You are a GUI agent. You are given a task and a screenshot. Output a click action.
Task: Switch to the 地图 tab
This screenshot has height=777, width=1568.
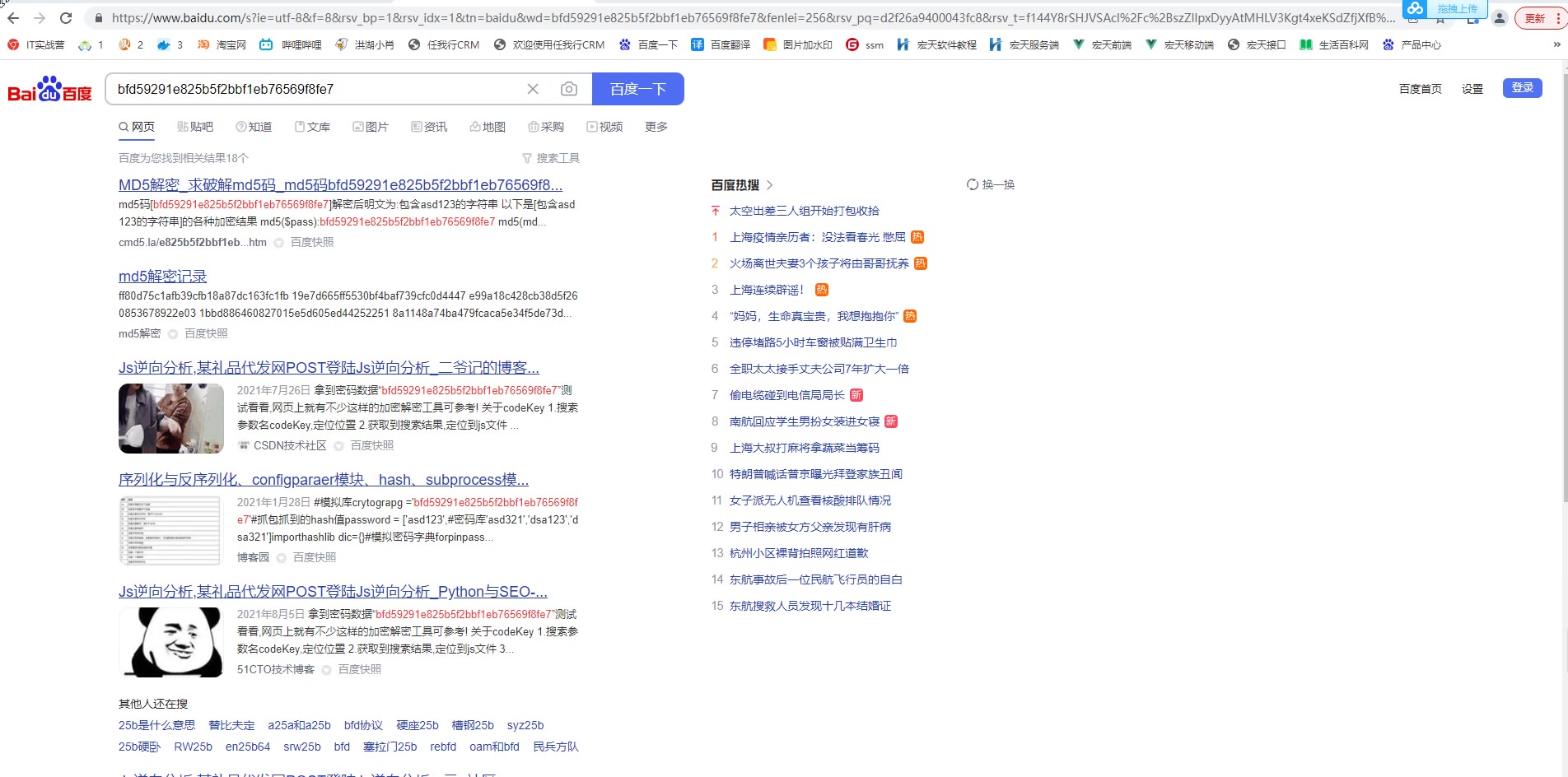click(488, 127)
